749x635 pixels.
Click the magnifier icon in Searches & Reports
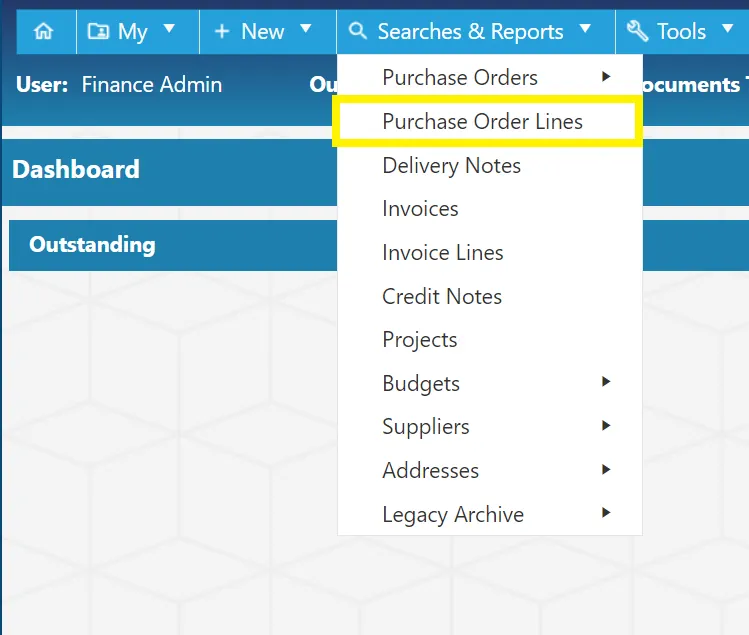click(358, 31)
